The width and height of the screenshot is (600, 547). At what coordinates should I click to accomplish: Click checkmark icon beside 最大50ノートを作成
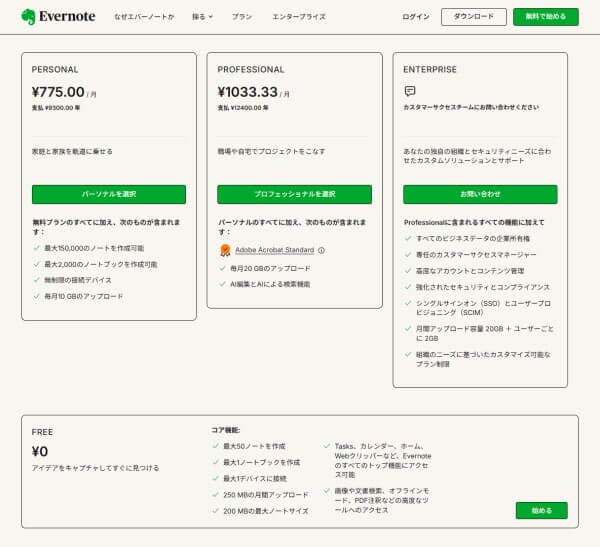[215, 446]
